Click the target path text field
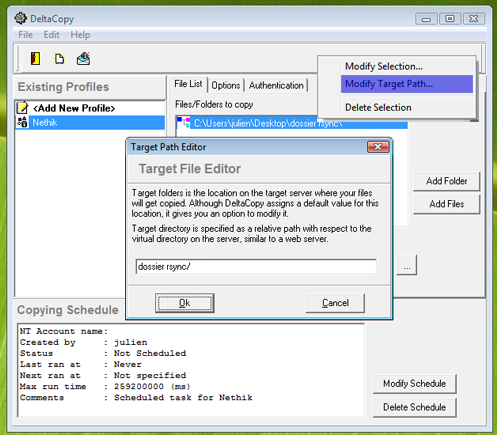 click(256, 267)
